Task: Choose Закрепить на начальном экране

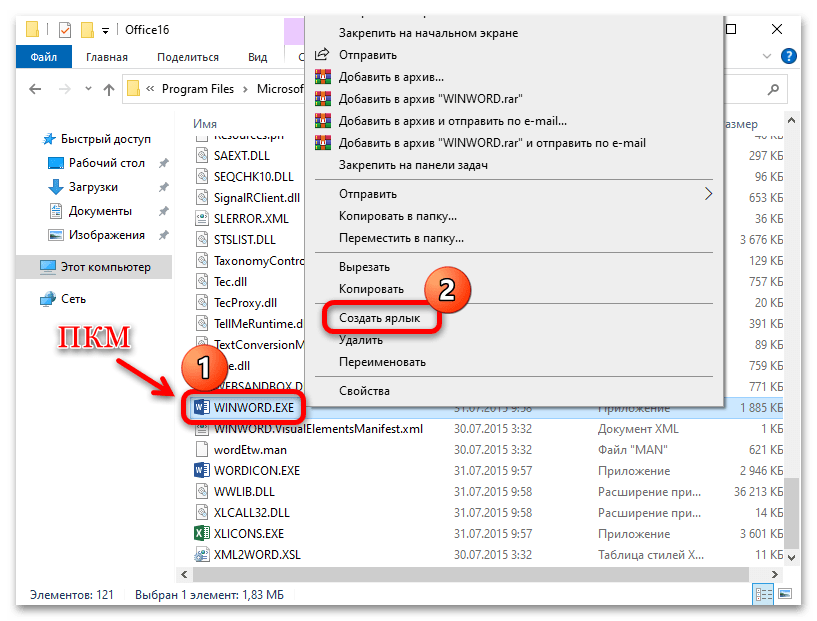Action: (x=428, y=33)
